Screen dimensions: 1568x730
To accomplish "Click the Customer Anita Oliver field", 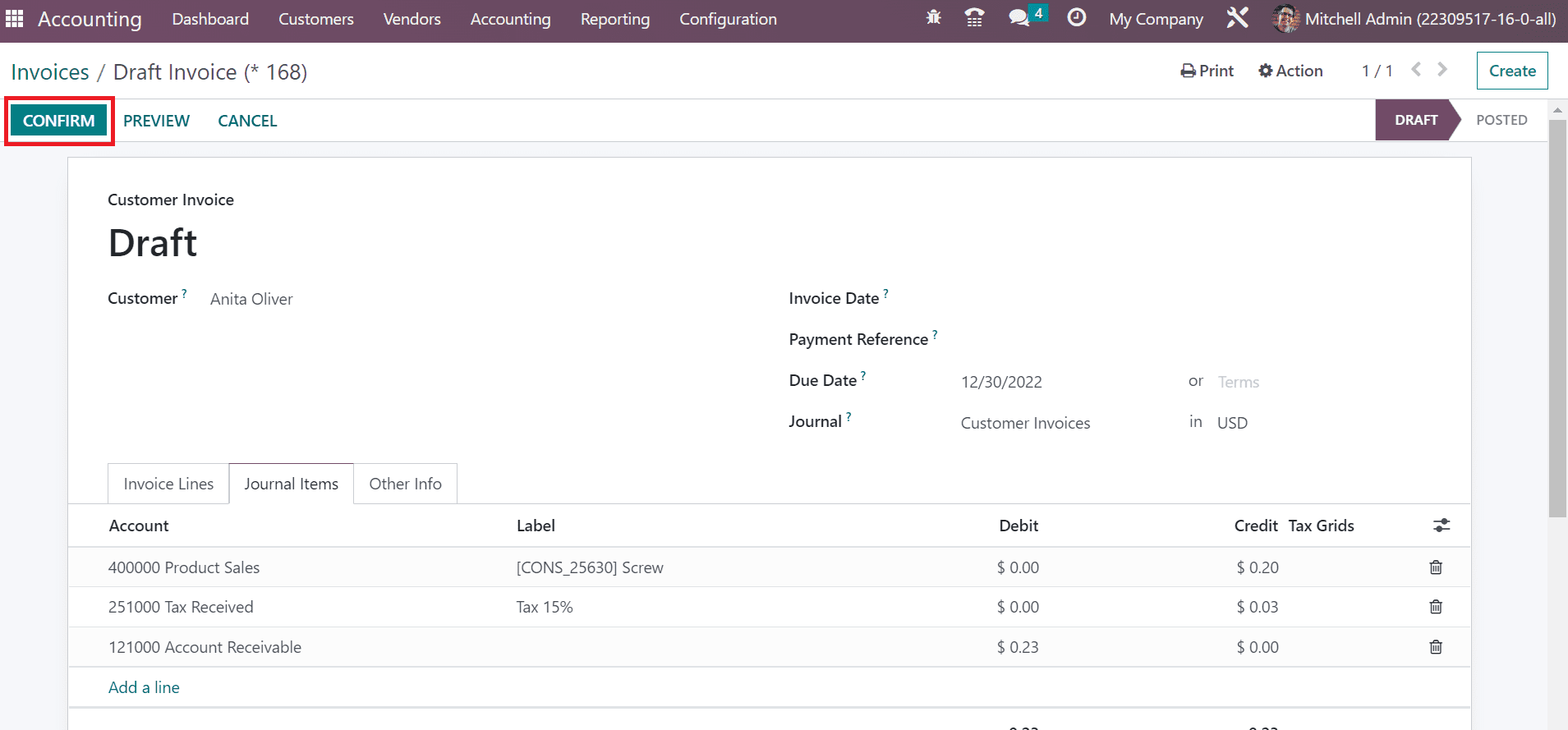I will [251, 300].
